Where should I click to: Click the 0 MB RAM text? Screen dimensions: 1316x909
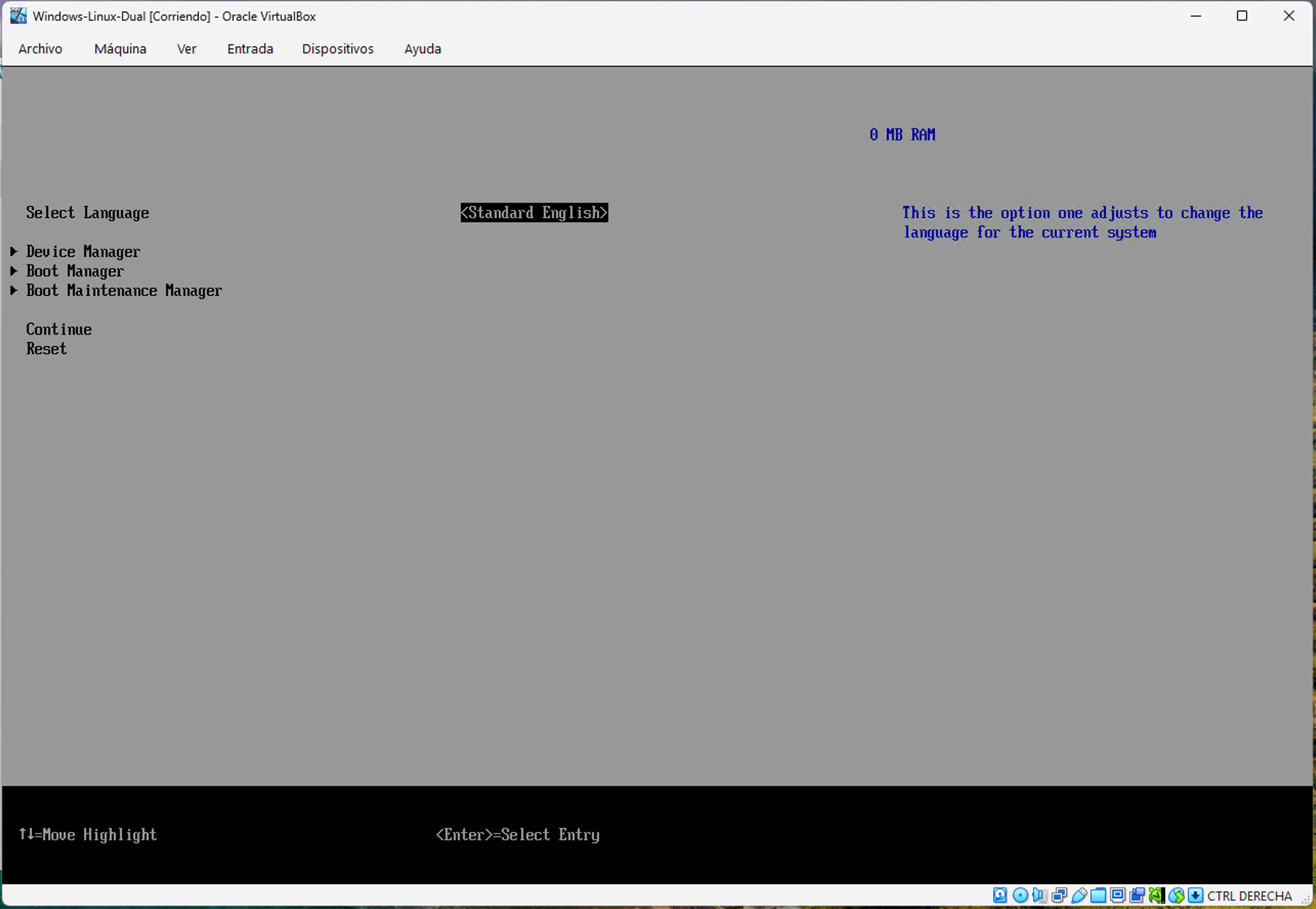[902, 135]
